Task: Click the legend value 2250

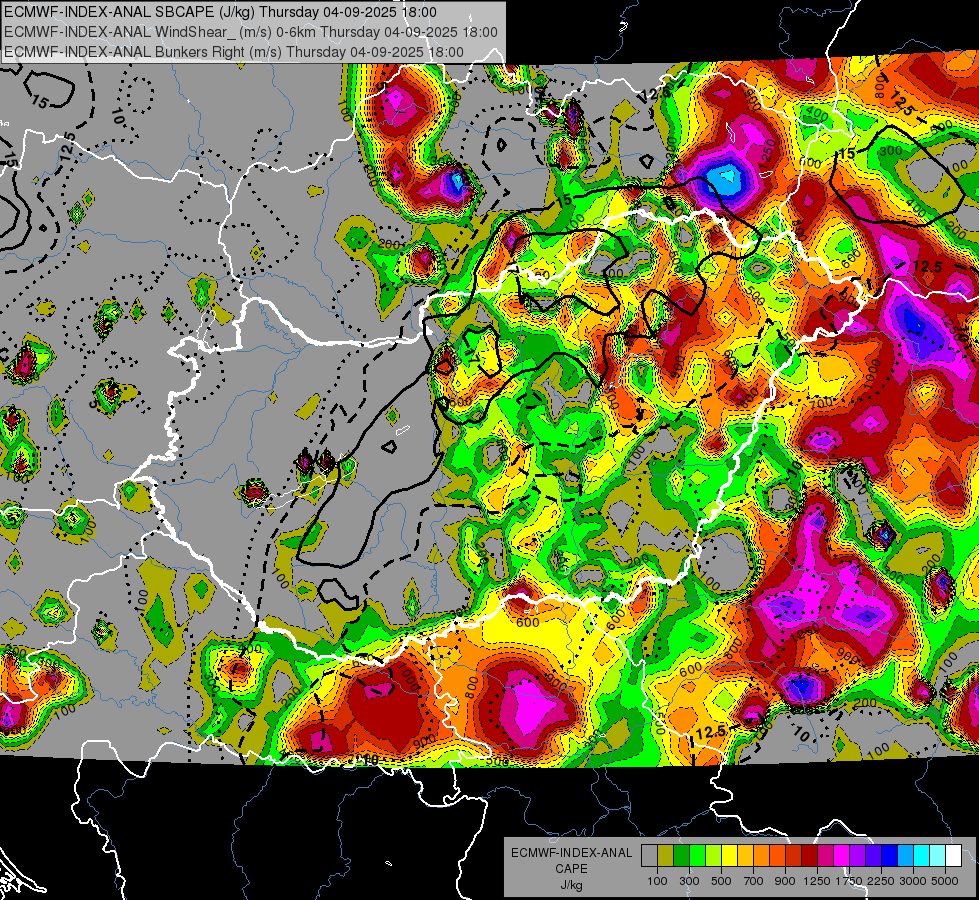Action: 881,881
